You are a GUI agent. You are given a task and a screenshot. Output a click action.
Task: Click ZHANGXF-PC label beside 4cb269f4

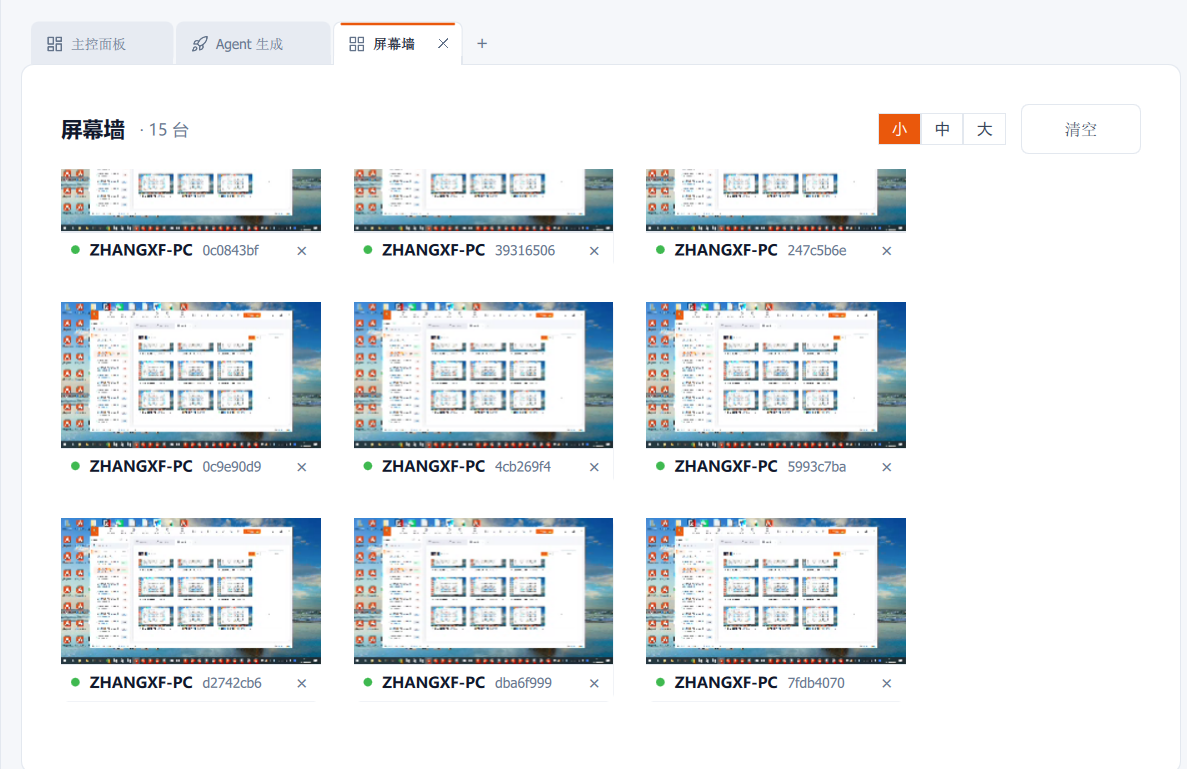pos(433,467)
